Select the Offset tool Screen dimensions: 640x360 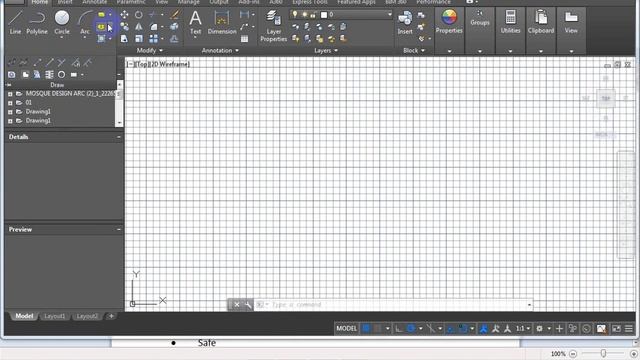click(174, 39)
